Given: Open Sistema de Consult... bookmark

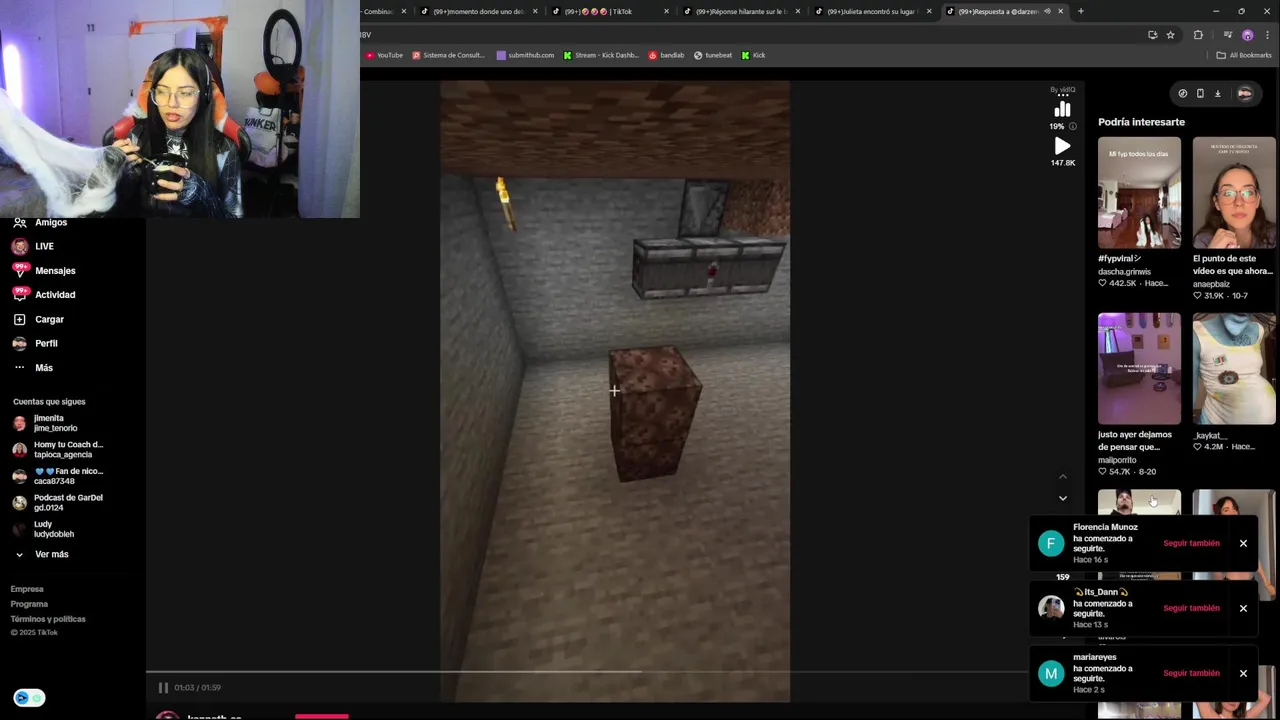Looking at the screenshot, I should click(448, 55).
